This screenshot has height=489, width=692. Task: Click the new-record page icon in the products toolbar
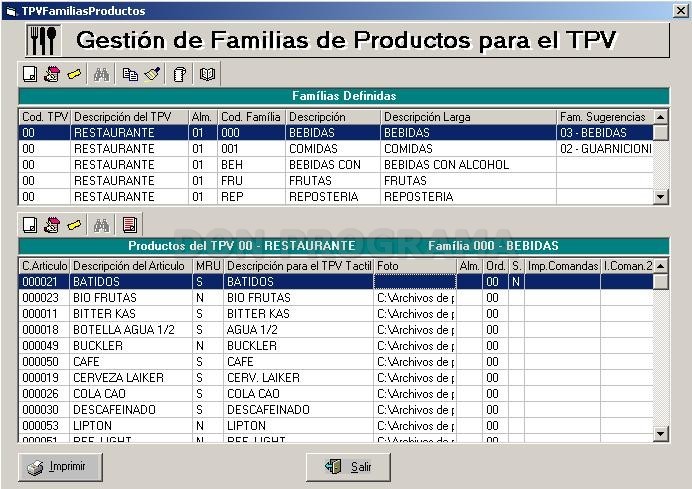point(30,225)
